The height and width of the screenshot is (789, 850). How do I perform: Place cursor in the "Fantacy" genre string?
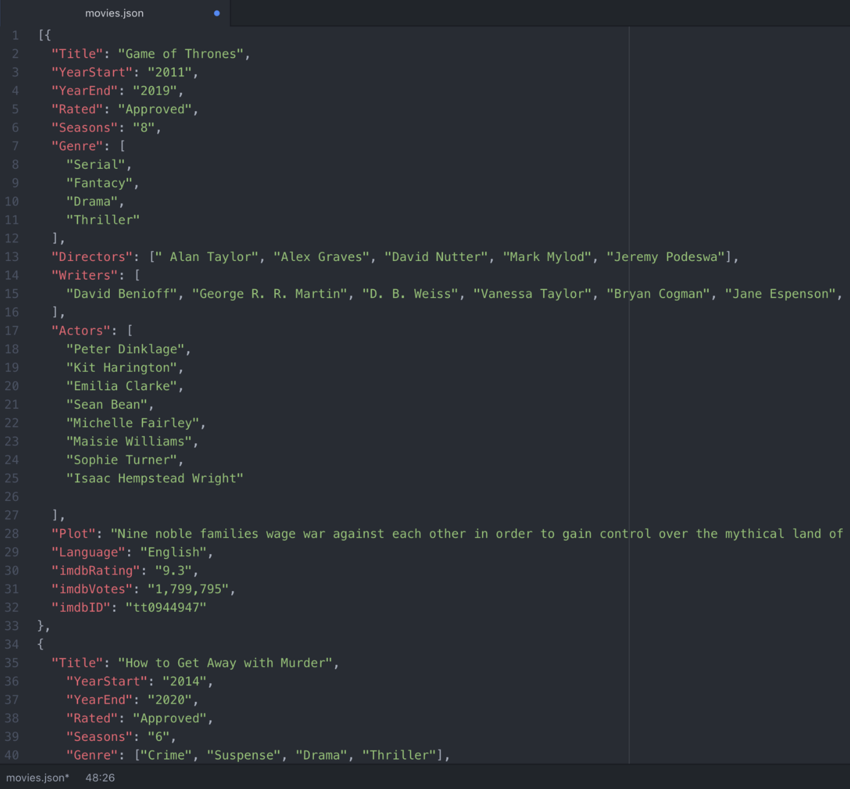(x=99, y=183)
